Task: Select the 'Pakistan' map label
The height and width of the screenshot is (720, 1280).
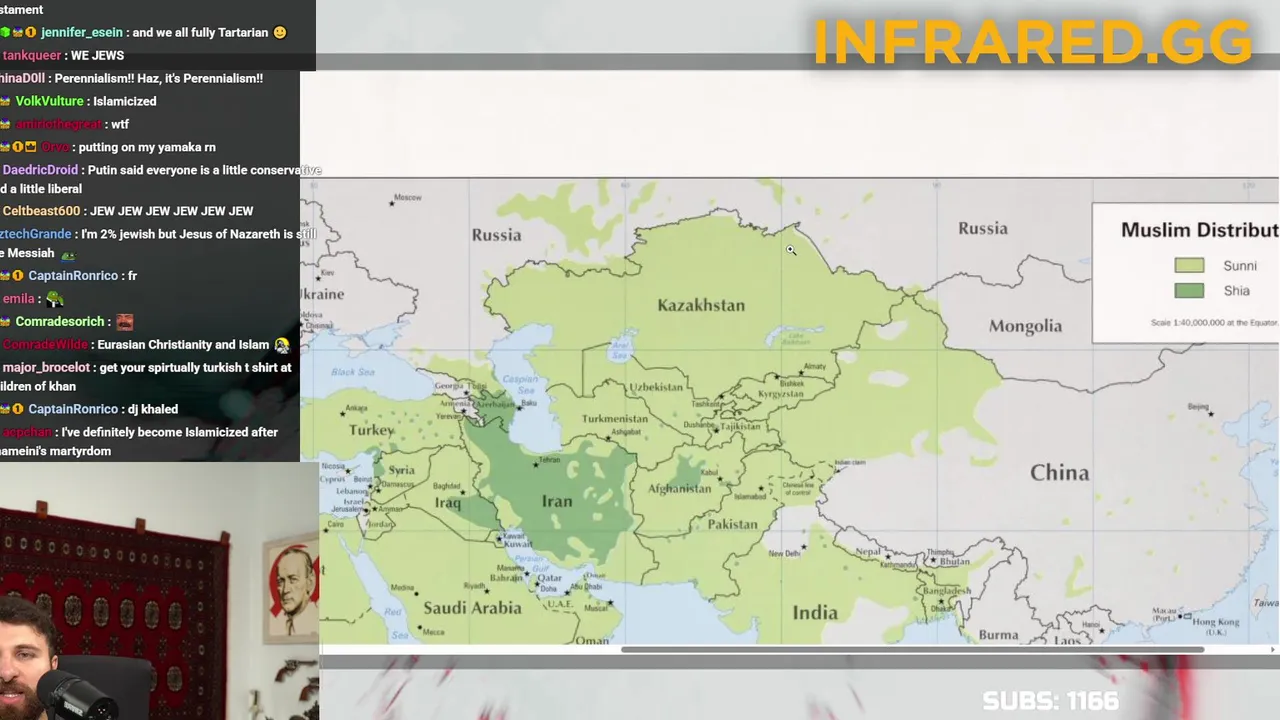Action: click(733, 524)
